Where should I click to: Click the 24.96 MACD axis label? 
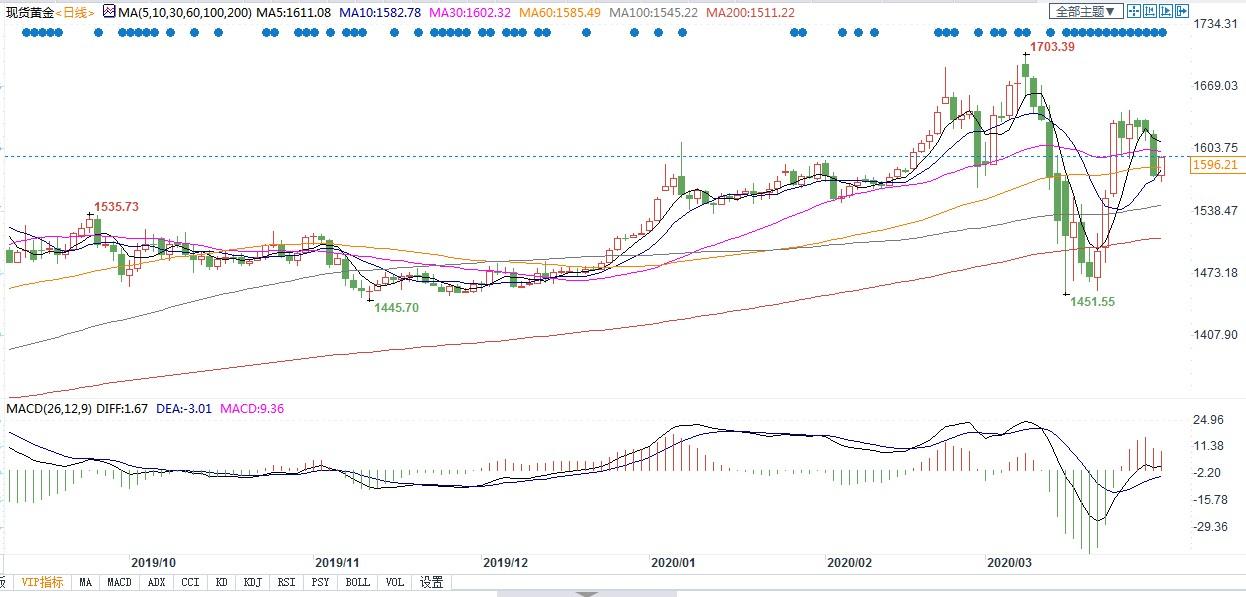pyautogui.click(x=1210, y=419)
